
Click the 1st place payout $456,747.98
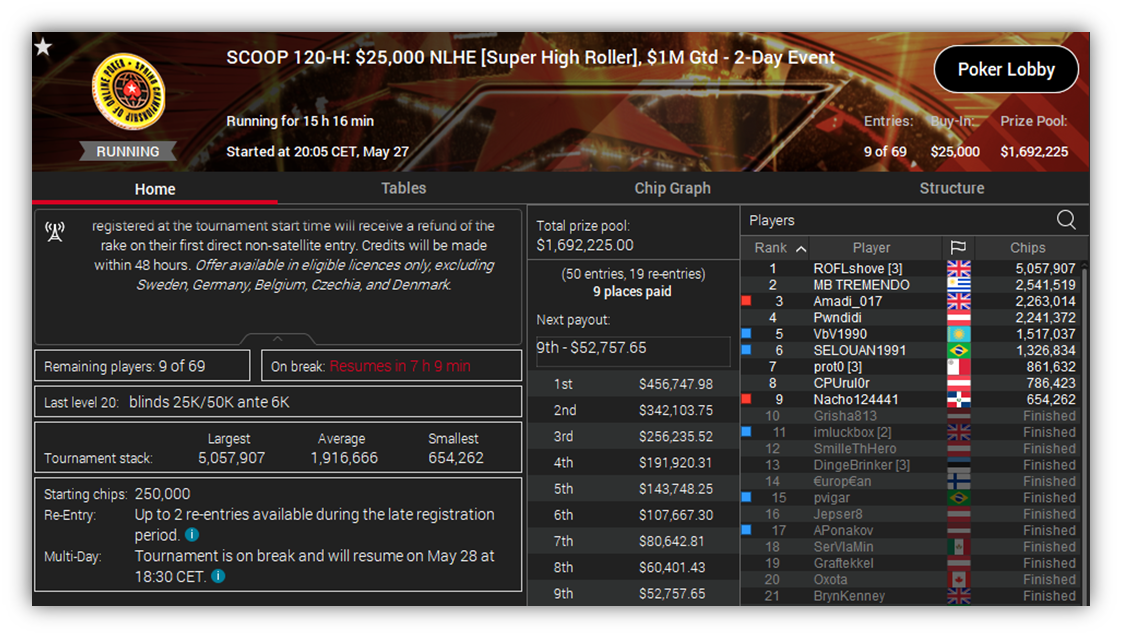point(675,384)
